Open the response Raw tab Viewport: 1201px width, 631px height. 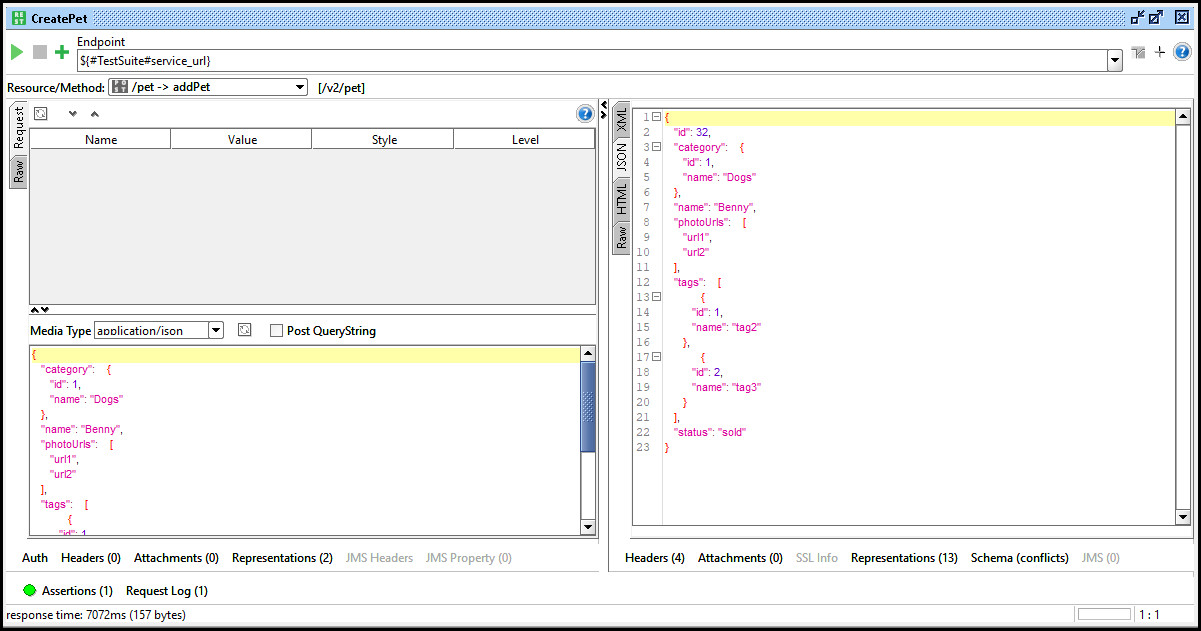click(621, 236)
